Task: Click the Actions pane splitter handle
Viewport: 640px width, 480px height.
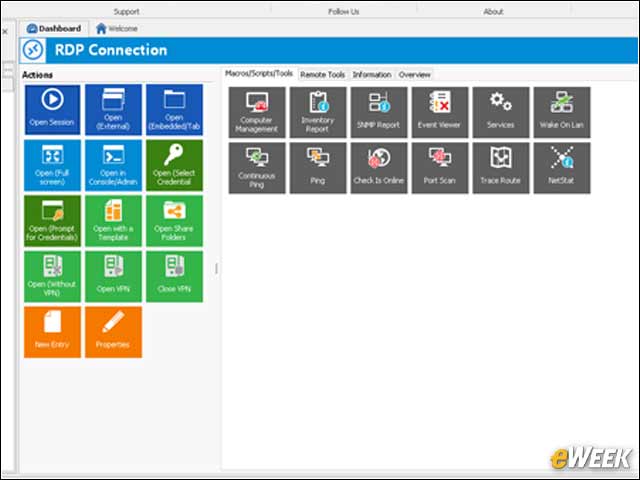Action: [216, 268]
